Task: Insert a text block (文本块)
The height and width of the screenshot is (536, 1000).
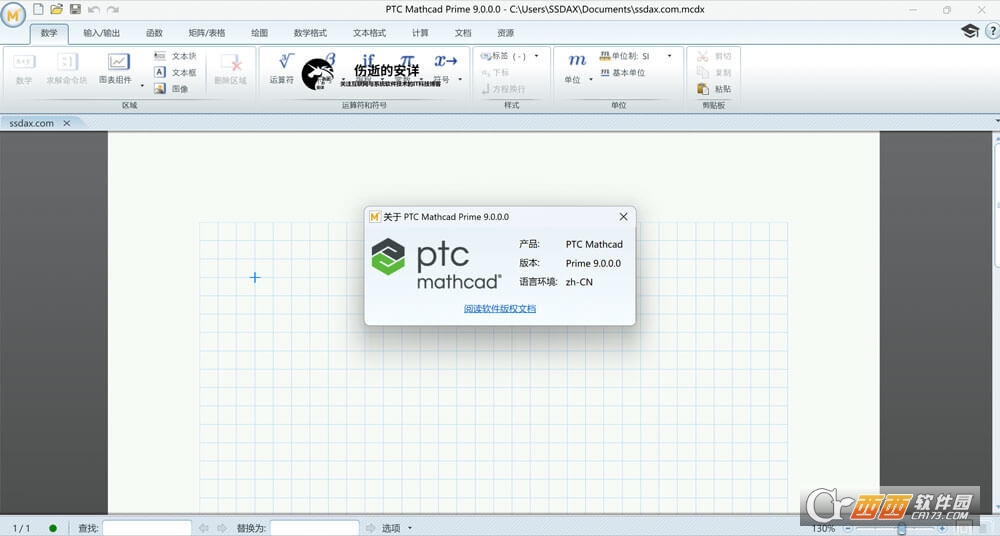Action: click(175, 56)
